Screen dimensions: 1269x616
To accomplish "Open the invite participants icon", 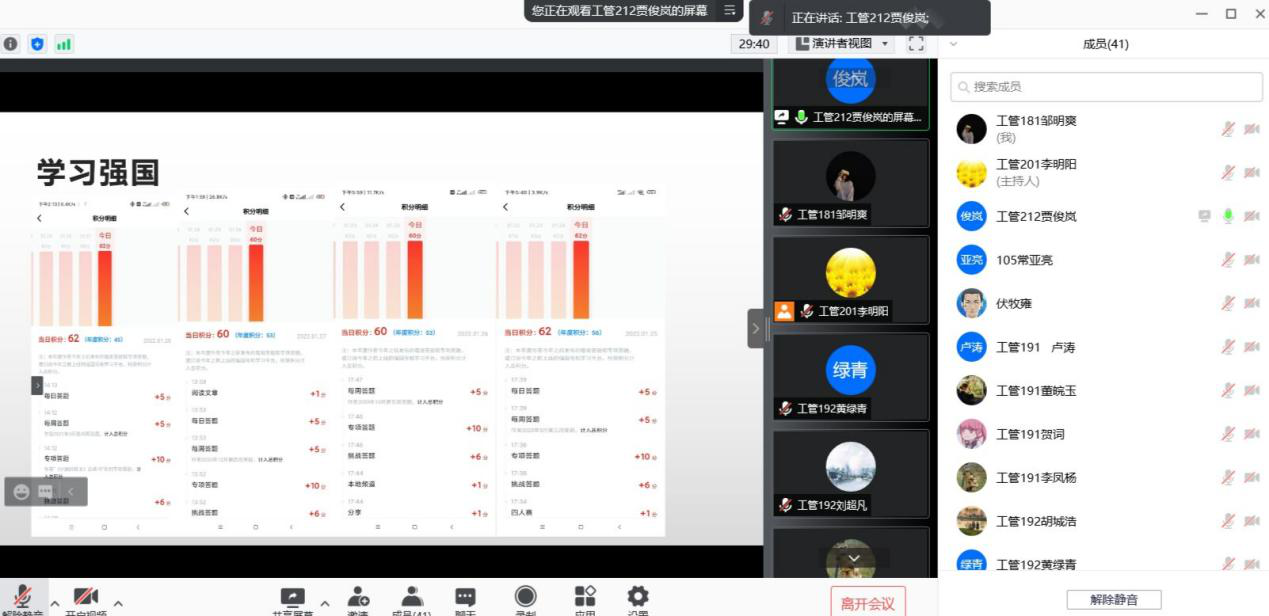I will click(x=358, y=598).
